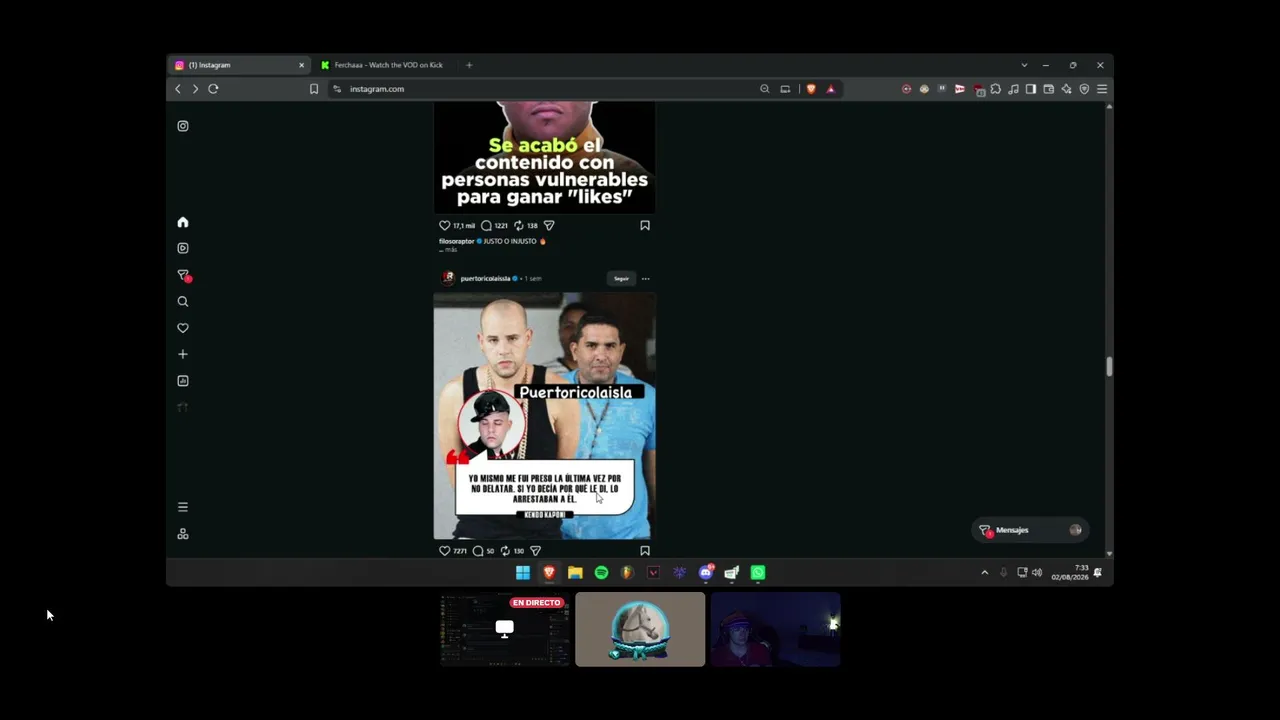Open the Instagram logo in sidebar
The image size is (1280, 720).
click(x=183, y=126)
